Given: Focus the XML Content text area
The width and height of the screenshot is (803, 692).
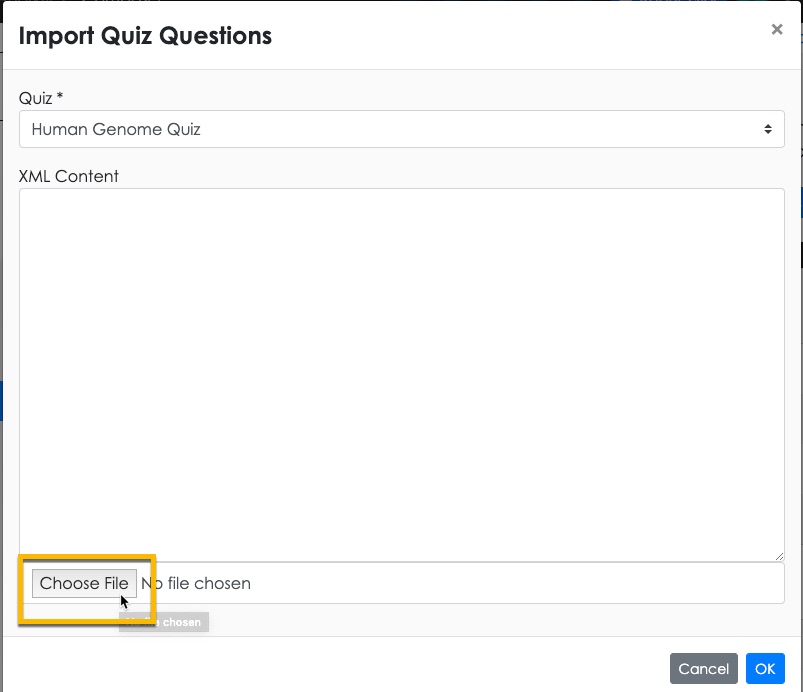Looking at the screenshot, I should 402,375.
